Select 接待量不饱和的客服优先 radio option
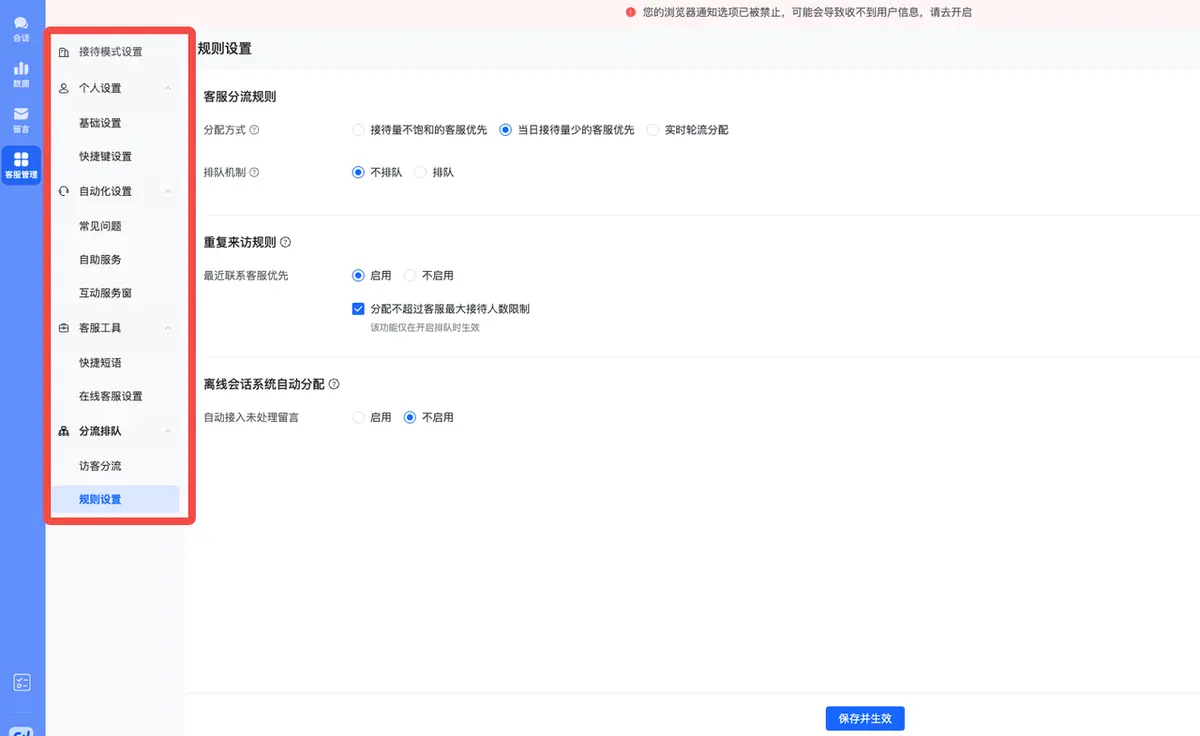Screen dimensions: 1200x736 point(358,130)
